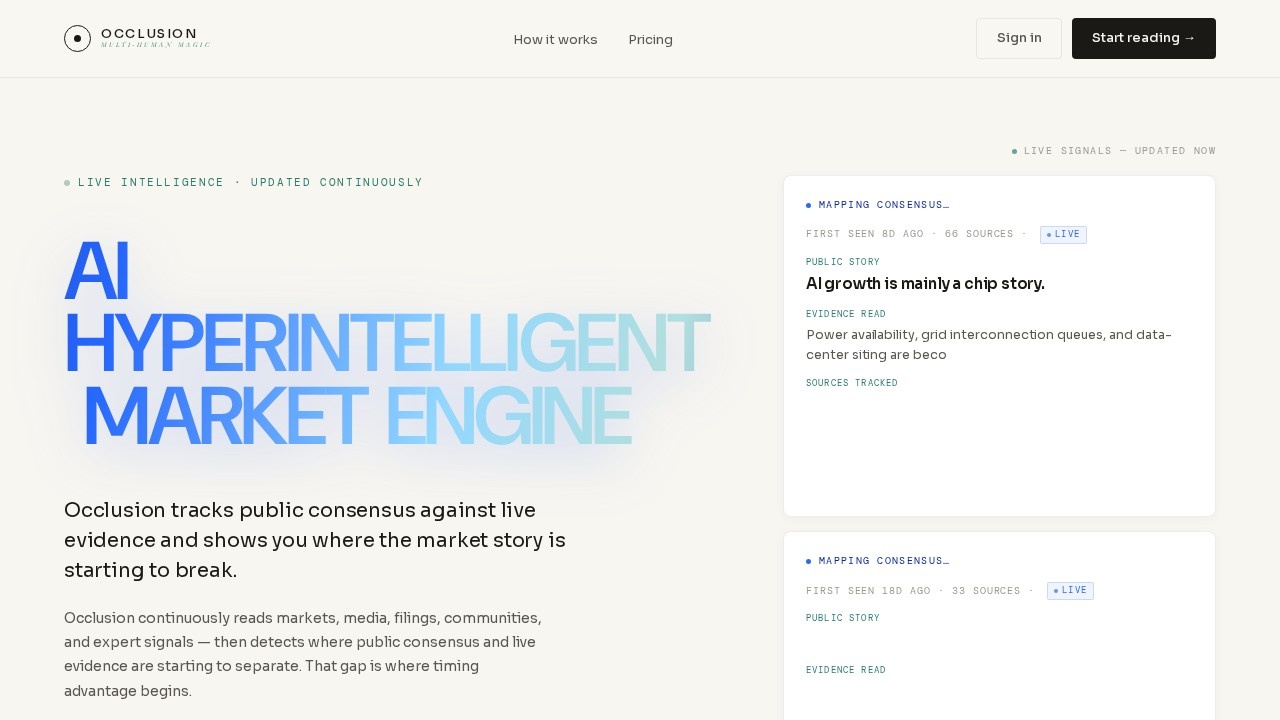Viewport: 1280px width, 720px height.
Task: Click the LIVE badge on the 33 sources card
Action: (x=1070, y=591)
